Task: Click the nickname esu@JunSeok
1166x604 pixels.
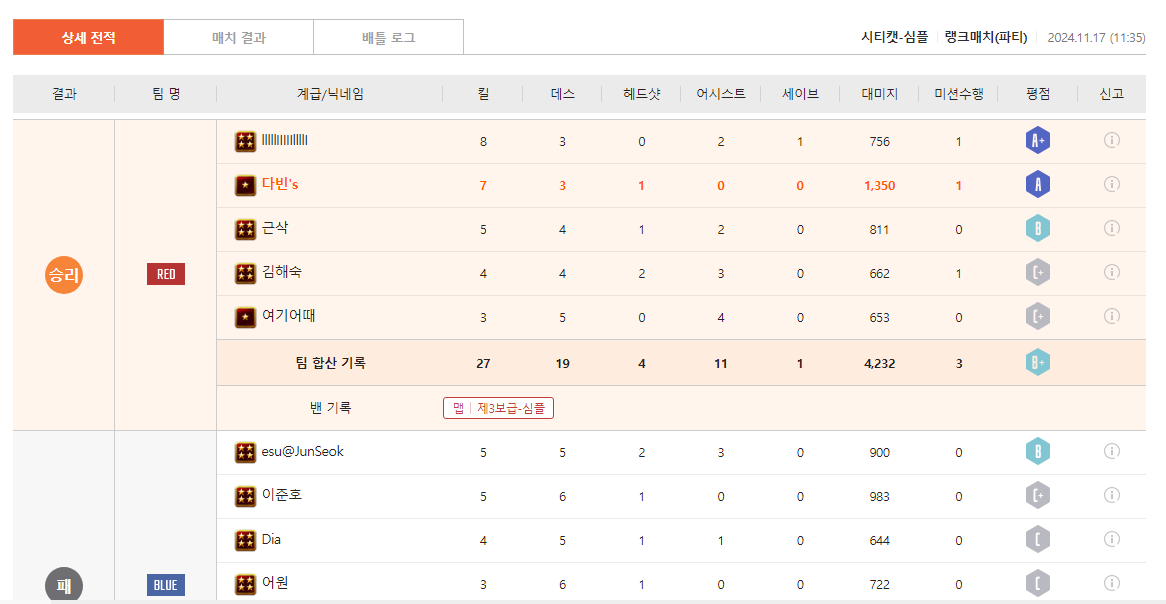Action: pyautogui.click(x=302, y=452)
